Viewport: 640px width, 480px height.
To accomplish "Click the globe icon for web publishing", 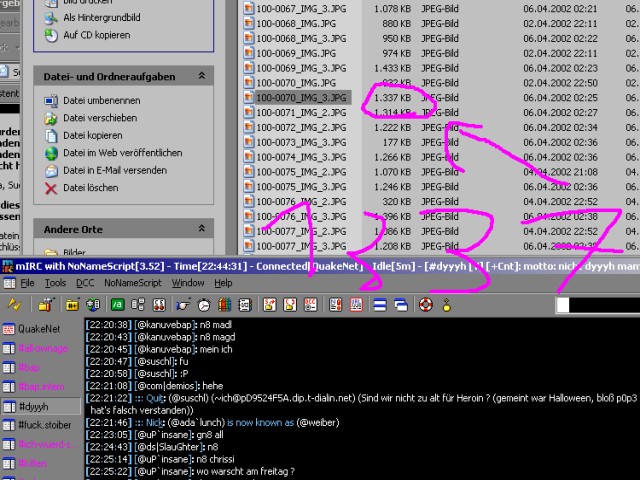I will pos(52,153).
